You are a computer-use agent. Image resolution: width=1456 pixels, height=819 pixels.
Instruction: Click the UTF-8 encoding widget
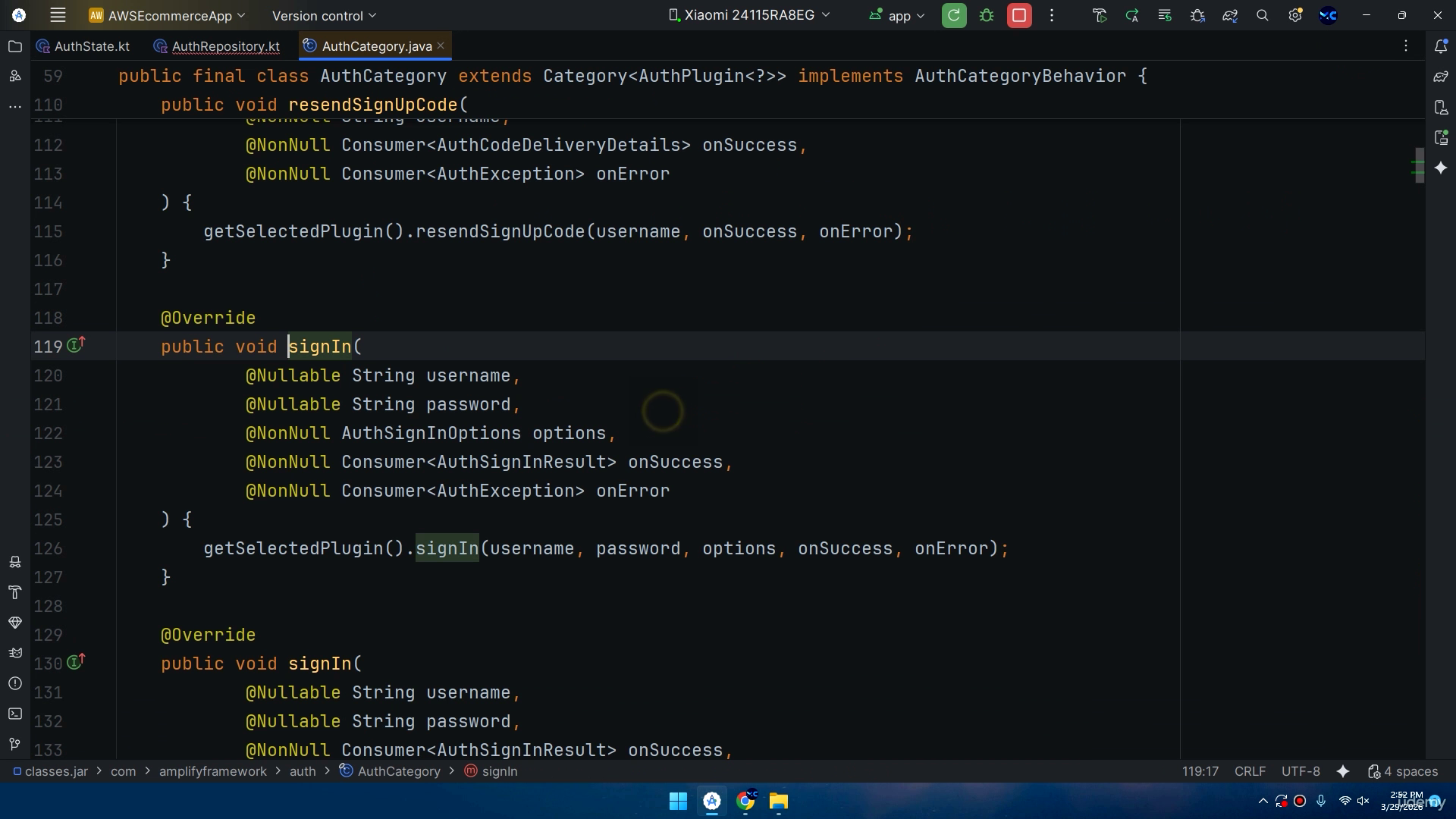1301,771
